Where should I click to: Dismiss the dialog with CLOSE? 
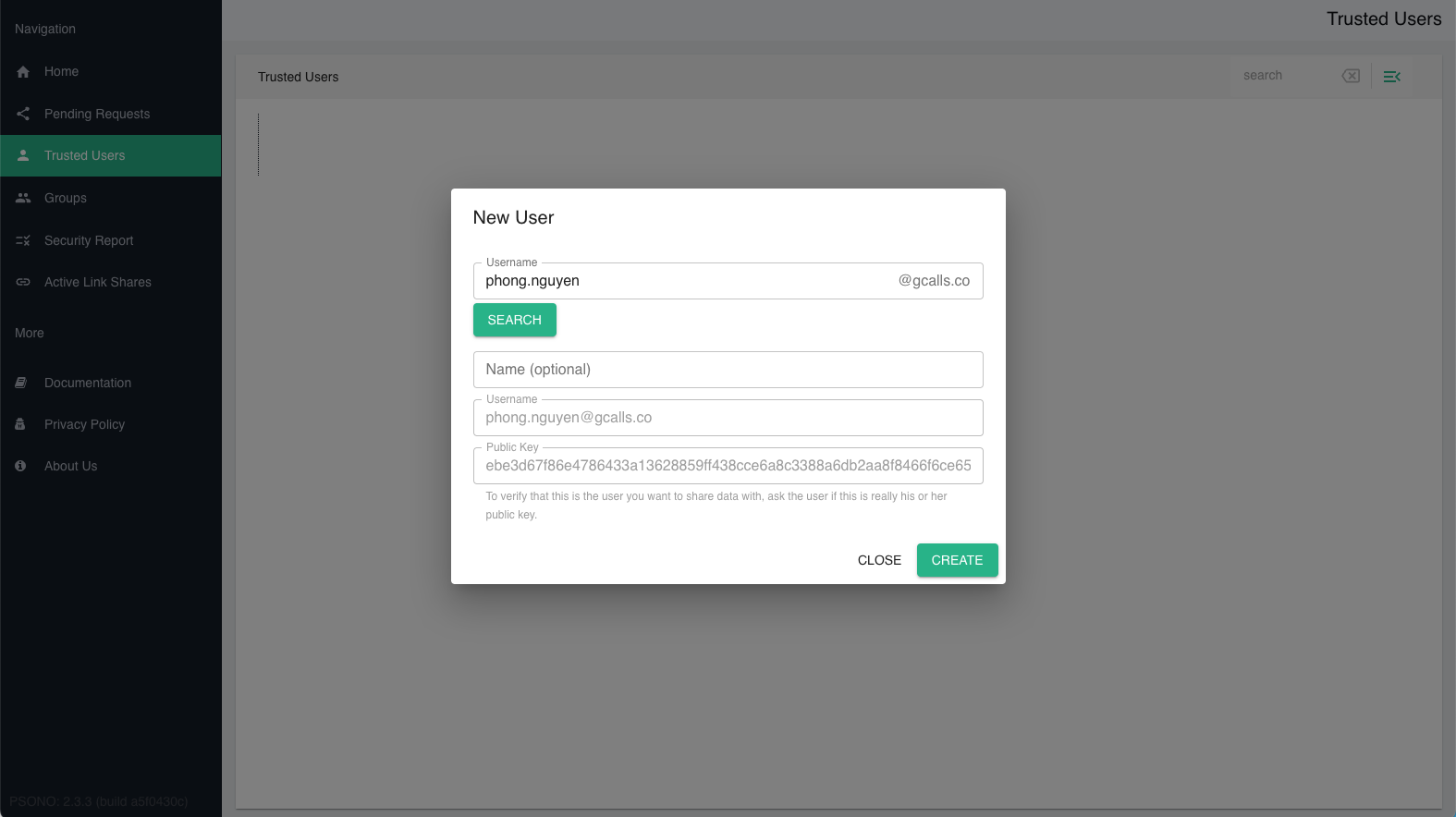[878, 560]
